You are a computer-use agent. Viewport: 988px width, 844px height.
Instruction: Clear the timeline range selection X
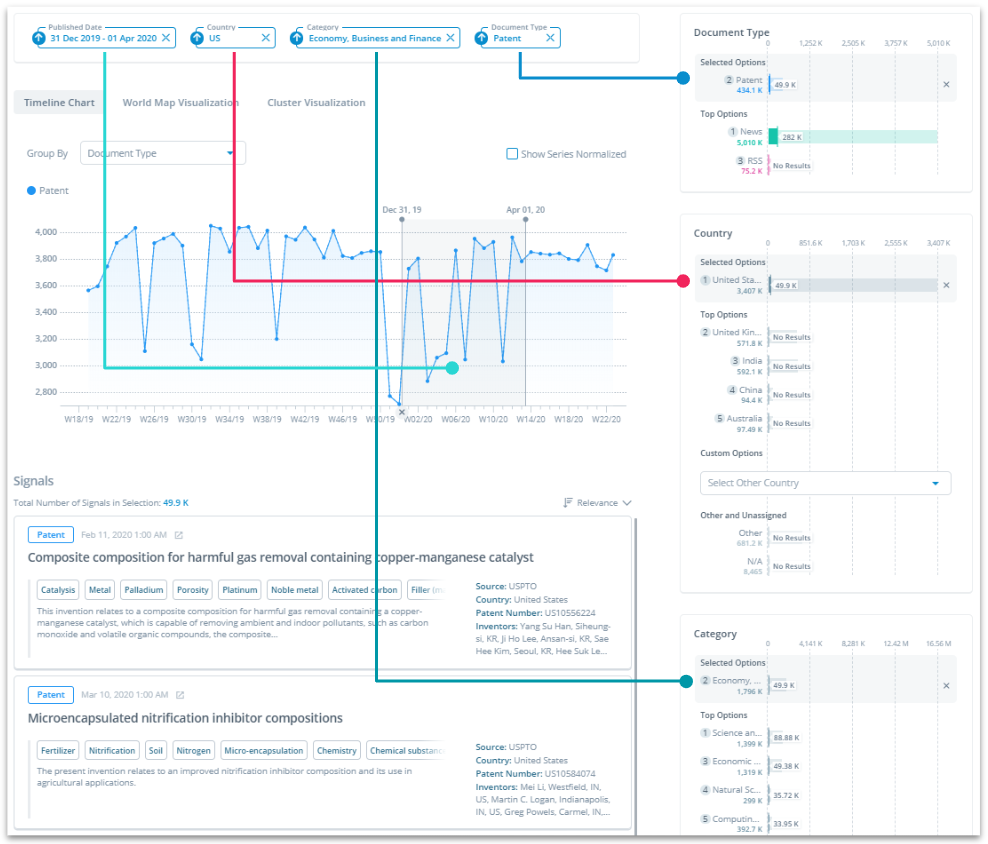401,412
